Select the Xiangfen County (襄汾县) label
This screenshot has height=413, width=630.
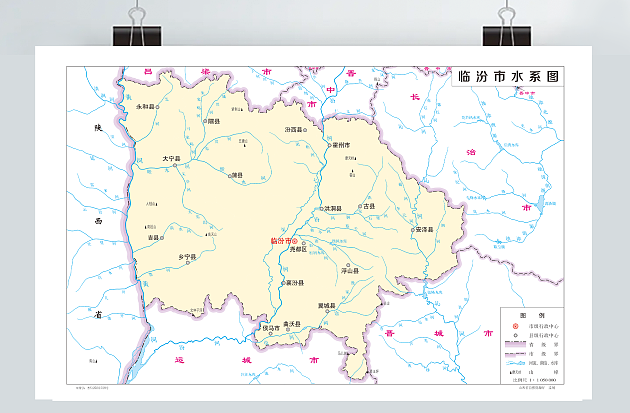294,283
